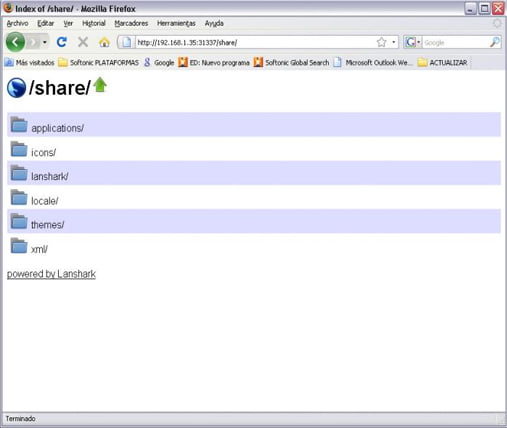This screenshot has height=428, width=507.
Task: Click the page identity icon in the address bar
Action: pyautogui.click(x=126, y=42)
